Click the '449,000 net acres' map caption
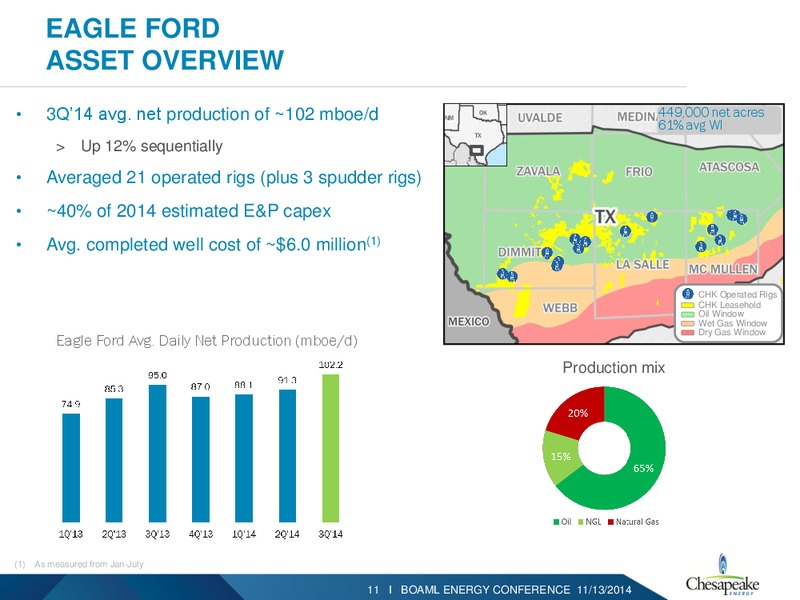The image size is (800, 600). click(711, 112)
